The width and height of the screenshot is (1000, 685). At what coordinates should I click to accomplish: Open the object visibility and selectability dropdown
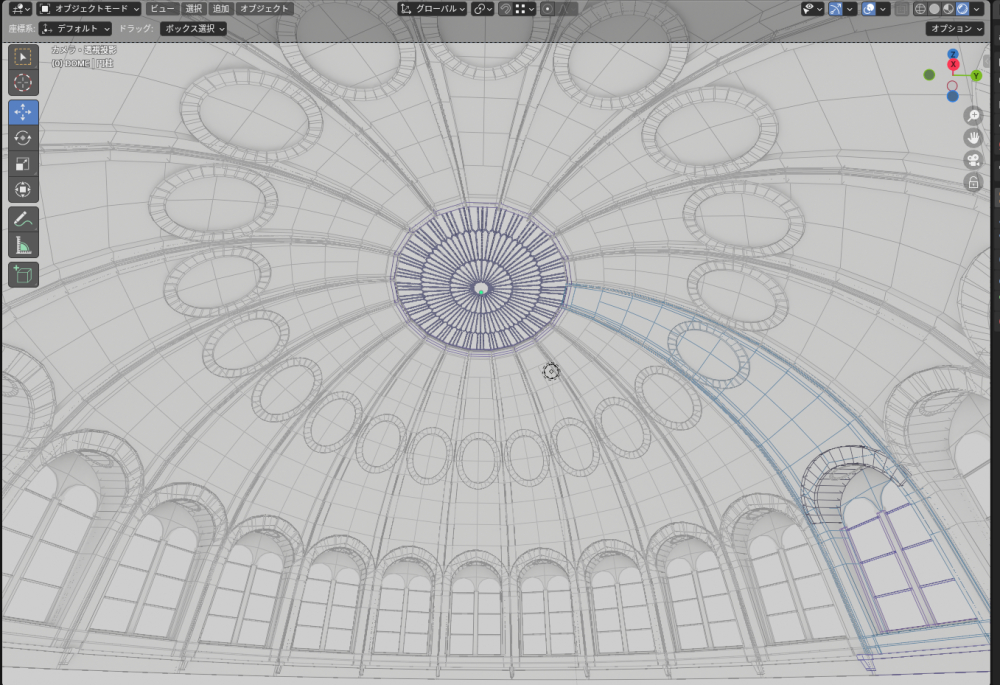coord(812,9)
